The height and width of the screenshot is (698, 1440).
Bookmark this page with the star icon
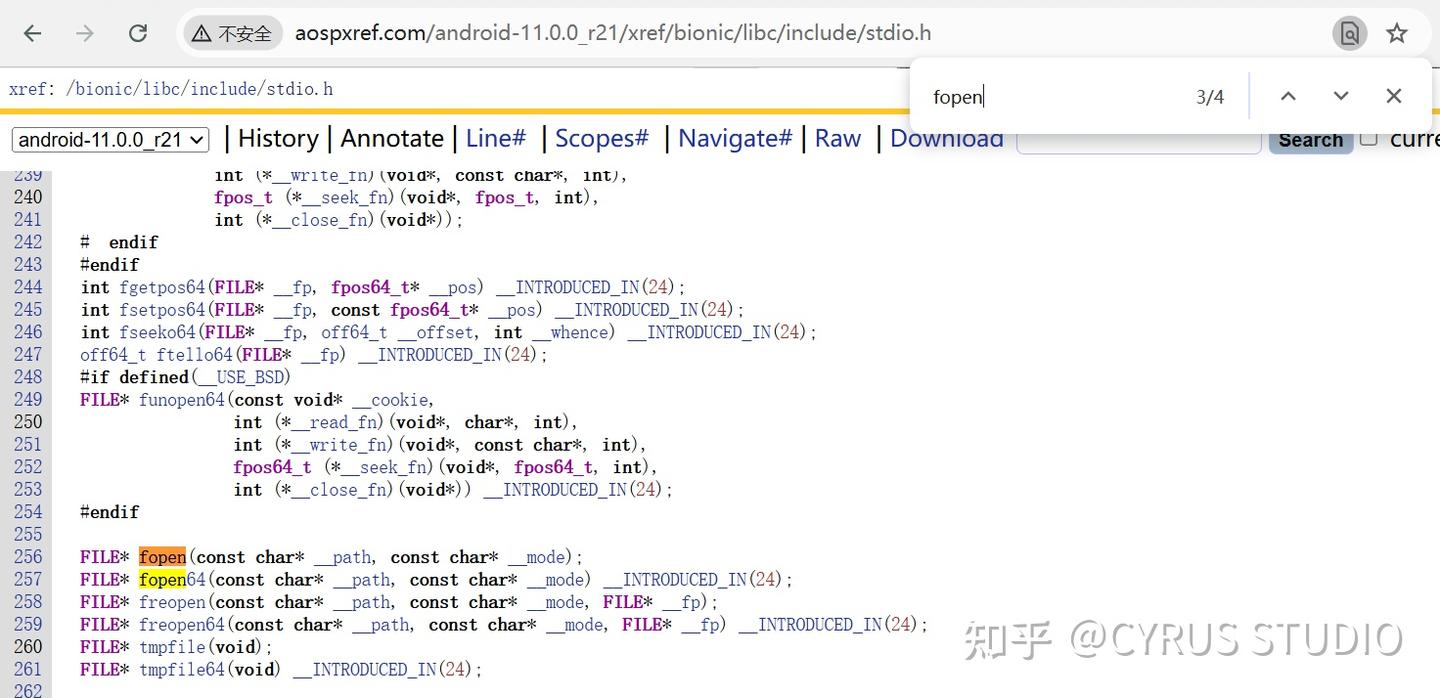pyautogui.click(x=1397, y=33)
